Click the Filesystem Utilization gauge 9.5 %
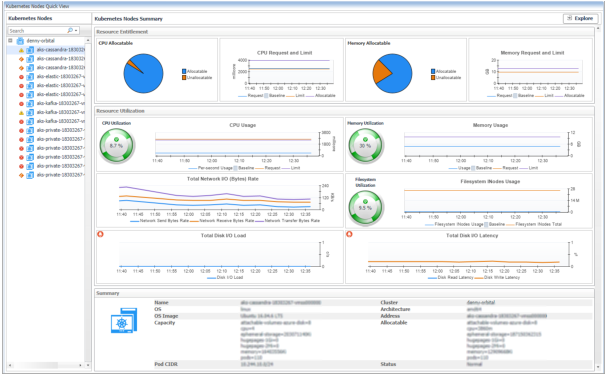The width and height of the screenshot is (605, 376). coord(365,208)
